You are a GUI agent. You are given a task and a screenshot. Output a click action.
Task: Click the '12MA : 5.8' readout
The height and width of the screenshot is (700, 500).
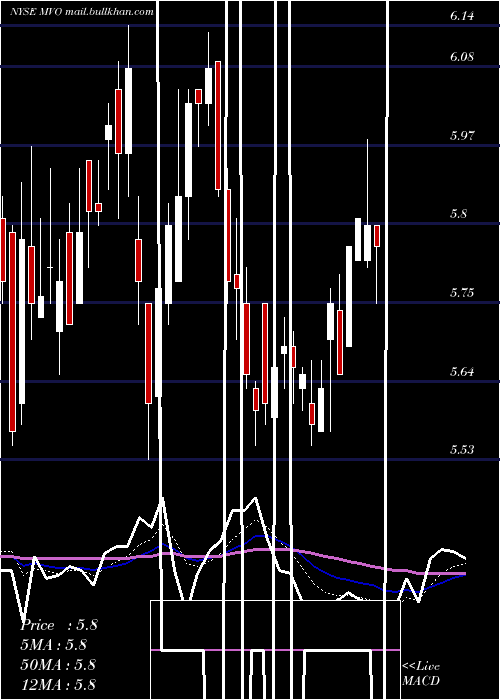tap(58, 685)
